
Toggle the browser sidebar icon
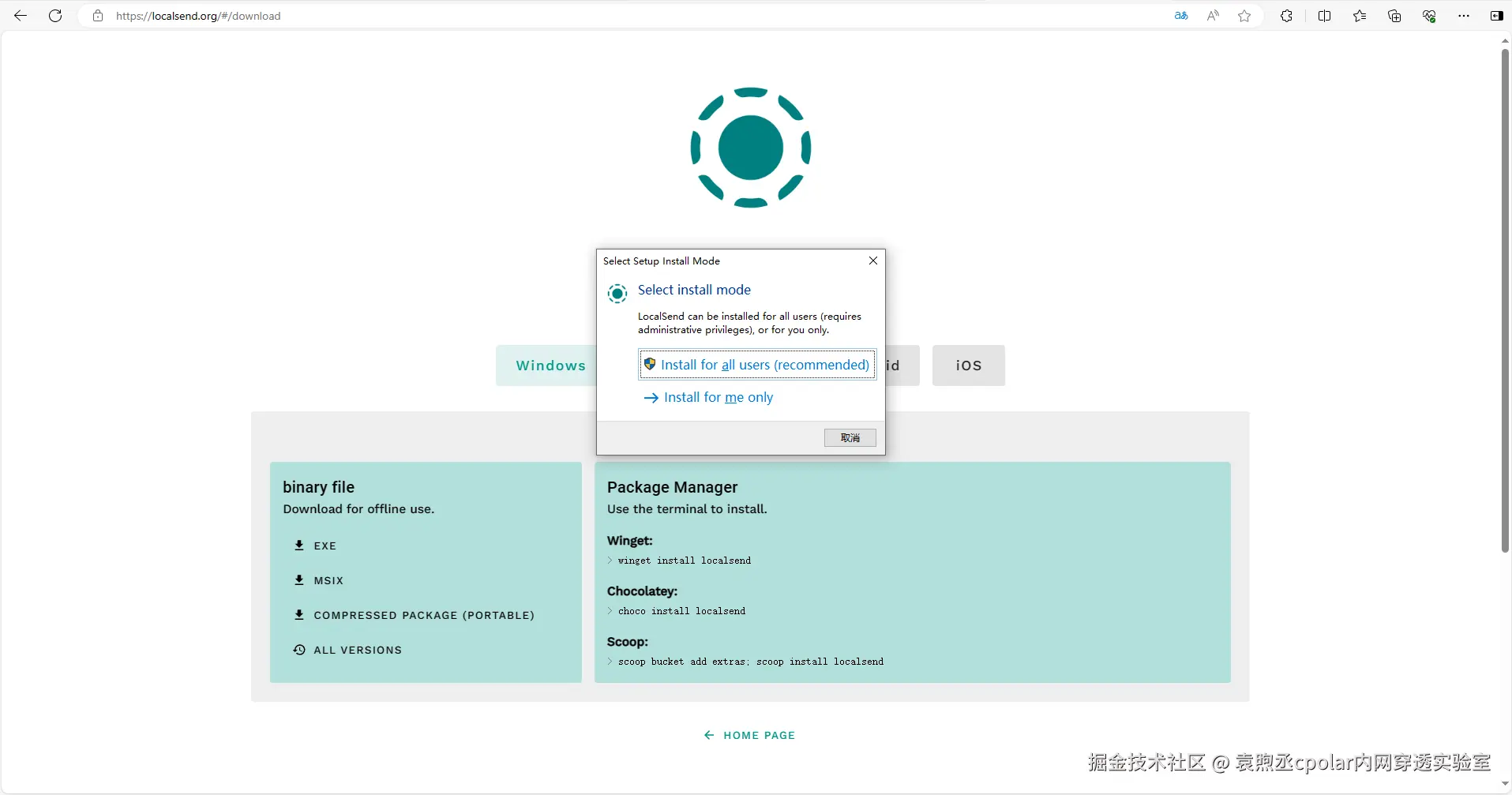coord(1496,16)
